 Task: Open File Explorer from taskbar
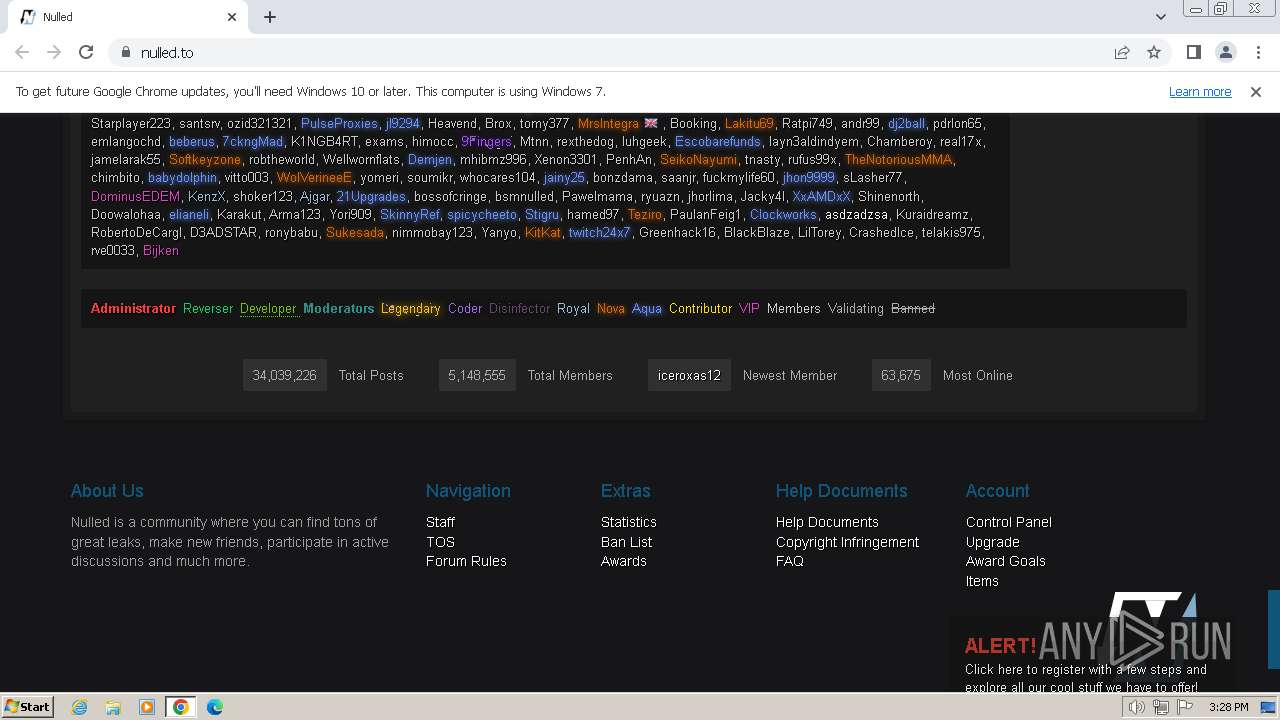113,707
